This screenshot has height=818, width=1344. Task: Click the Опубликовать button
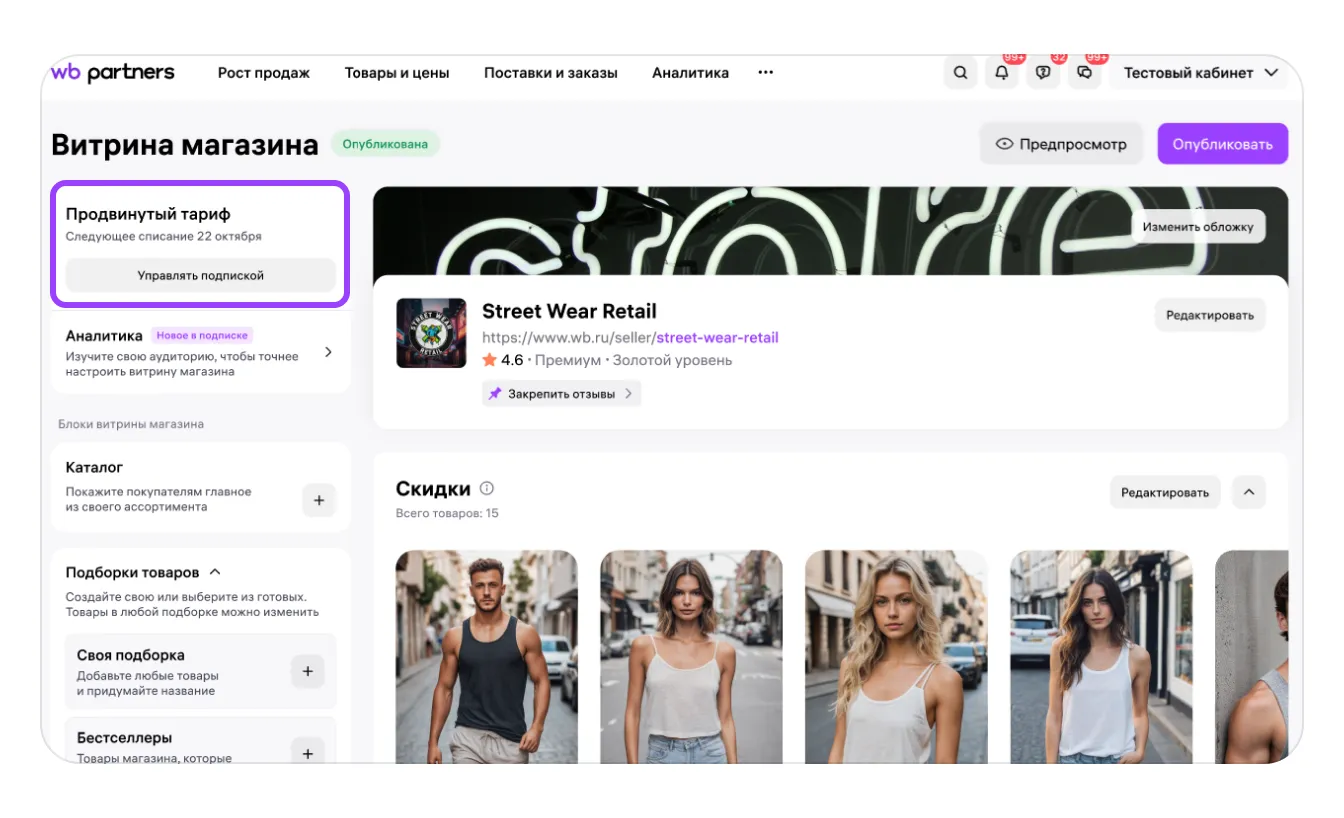[x=1222, y=144]
